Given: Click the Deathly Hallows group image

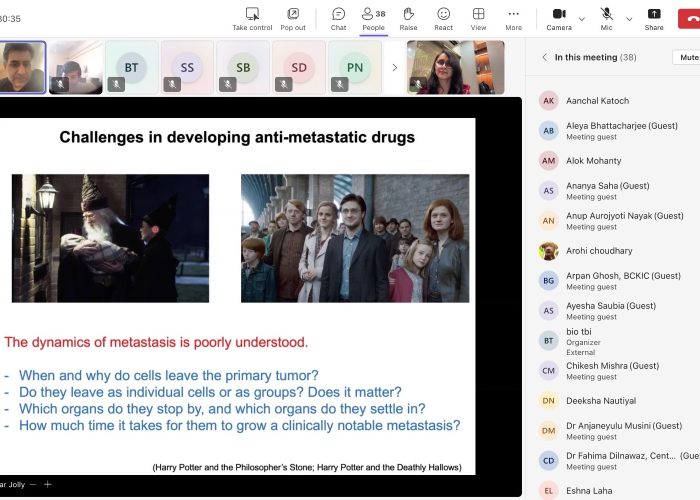Looking at the screenshot, I should [x=355, y=238].
